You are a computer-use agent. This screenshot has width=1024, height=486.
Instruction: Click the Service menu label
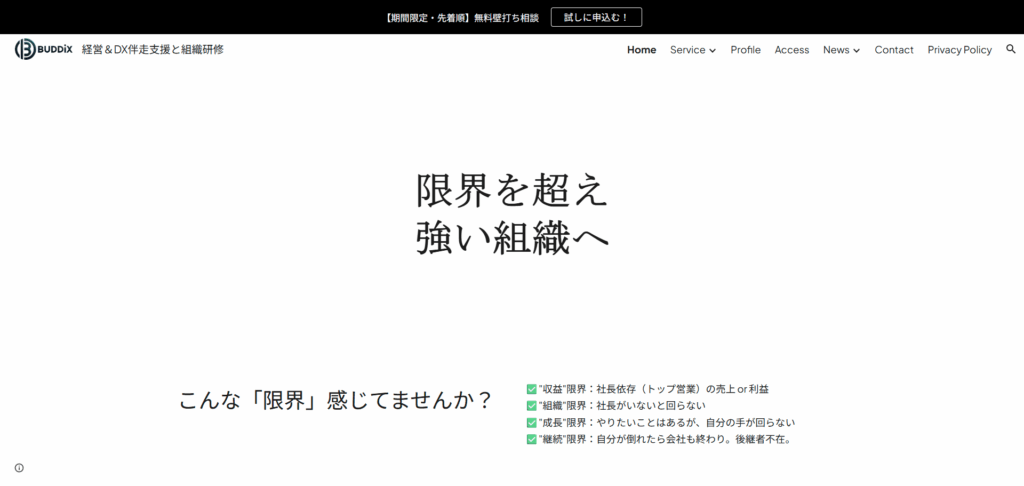[x=687, y=50]
